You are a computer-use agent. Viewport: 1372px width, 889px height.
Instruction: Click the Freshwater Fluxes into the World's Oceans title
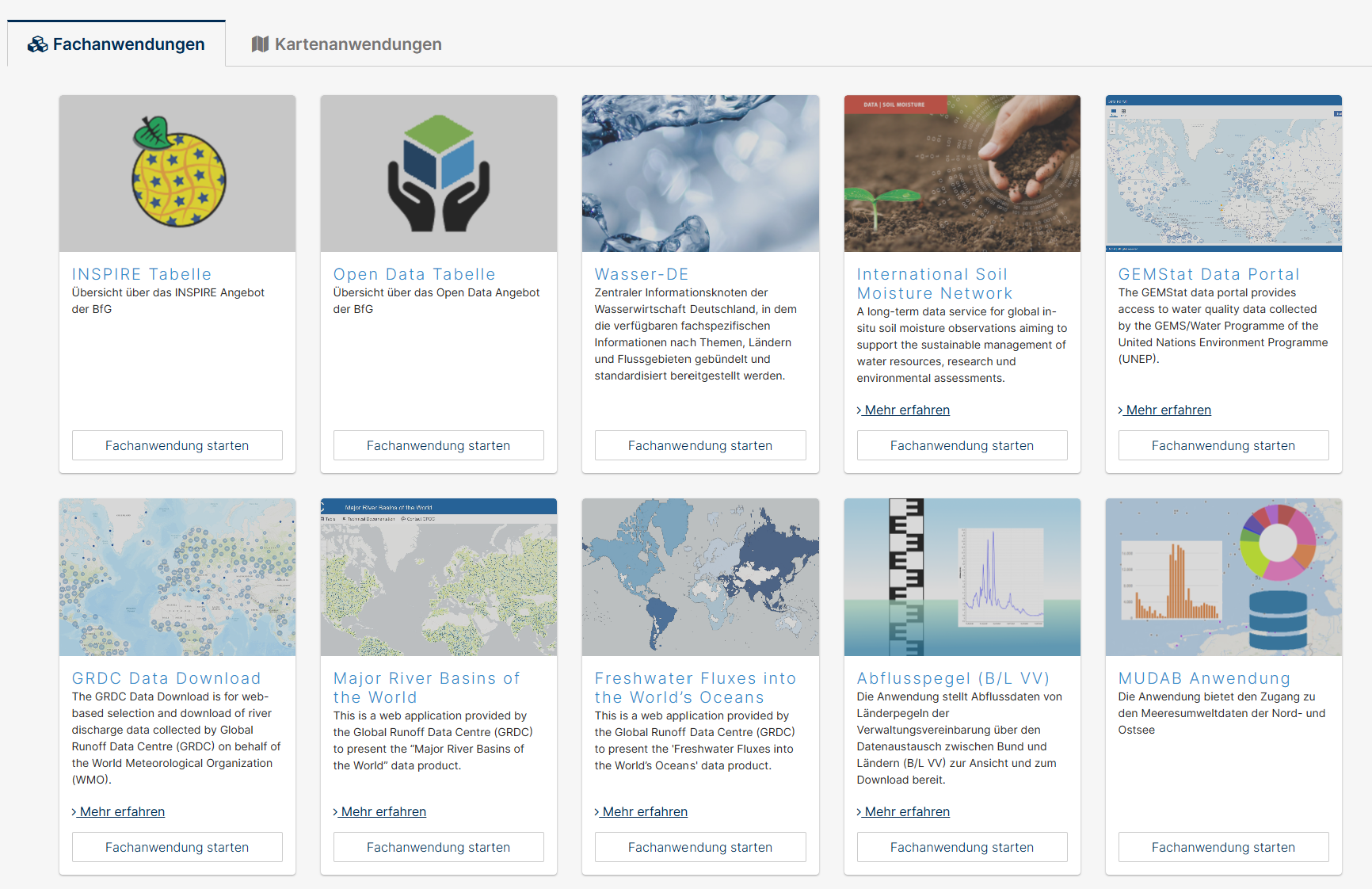pos(696,688)
